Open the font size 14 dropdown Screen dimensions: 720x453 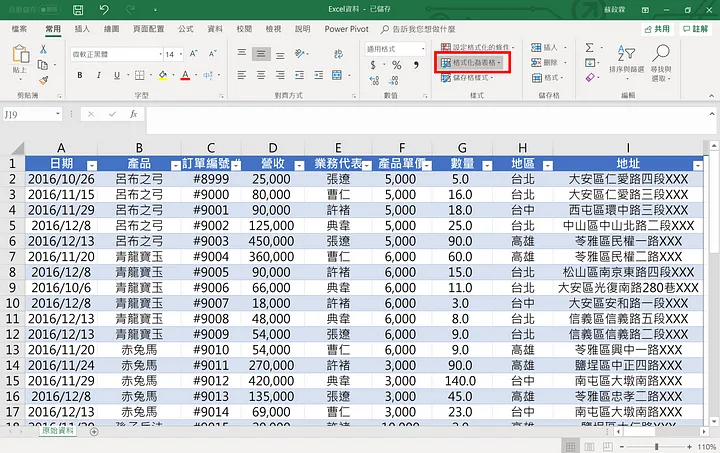click(x=181, y=54)
